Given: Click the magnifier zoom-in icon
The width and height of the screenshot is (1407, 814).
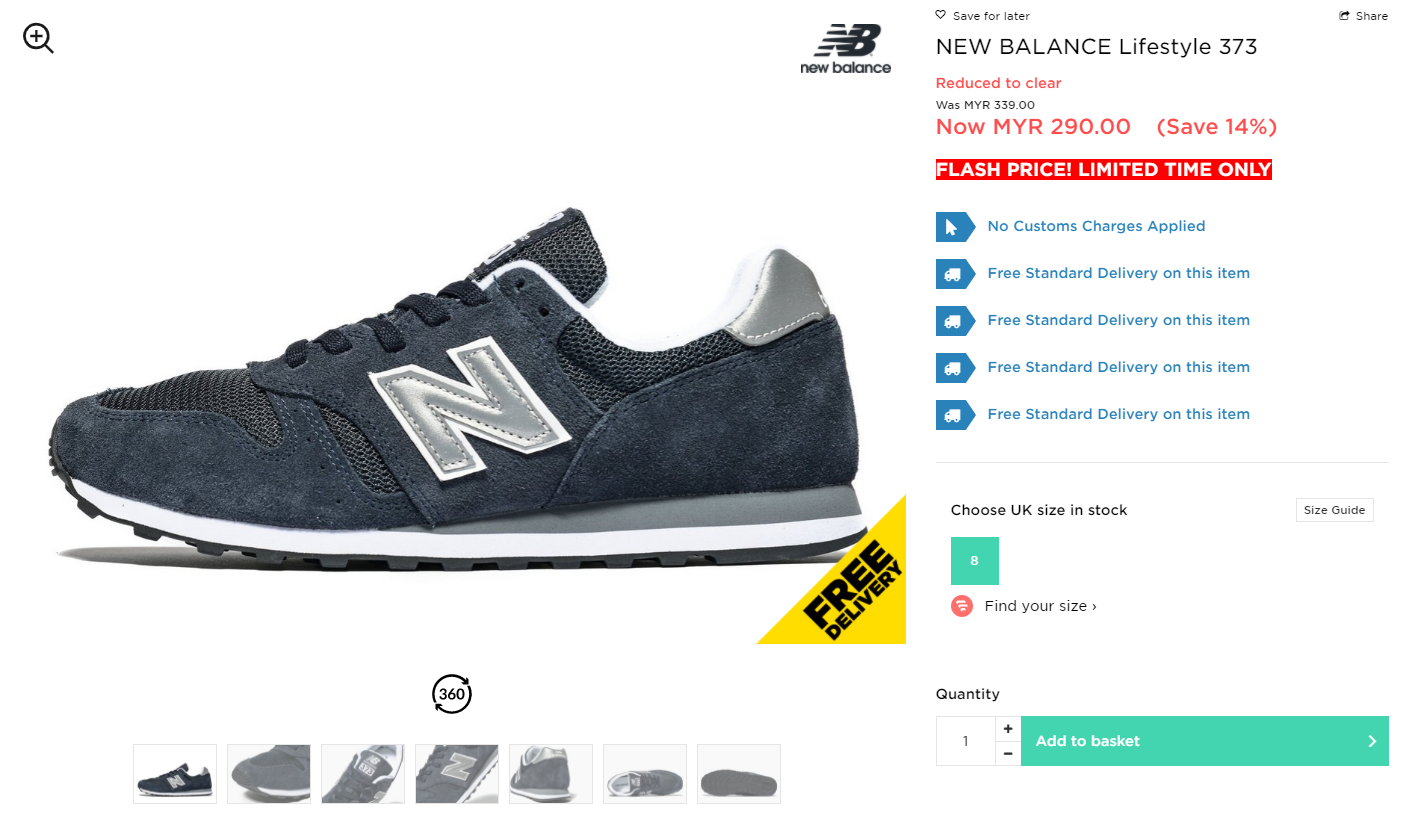Looking at the screenshot, I should tap(38, 39).
